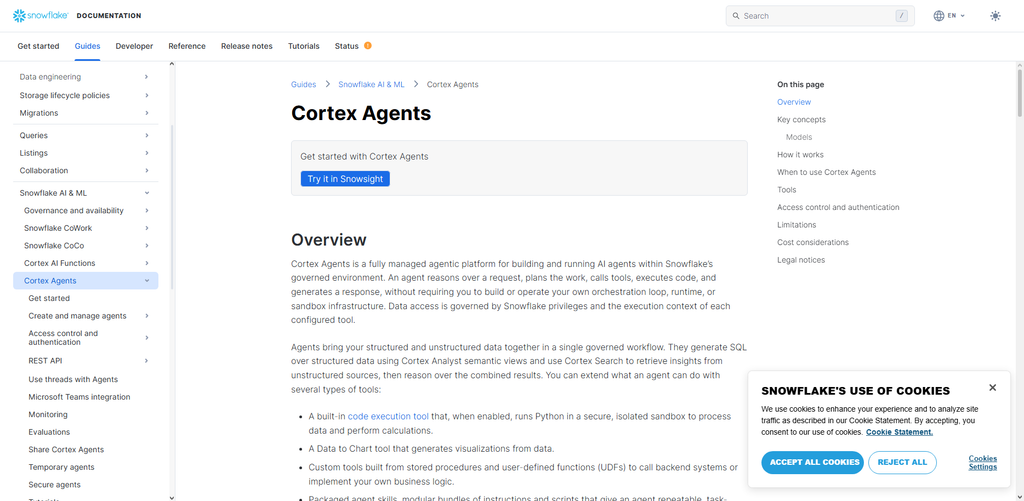Expand the Storage lifecycle policies chevron

pos(147,95)
